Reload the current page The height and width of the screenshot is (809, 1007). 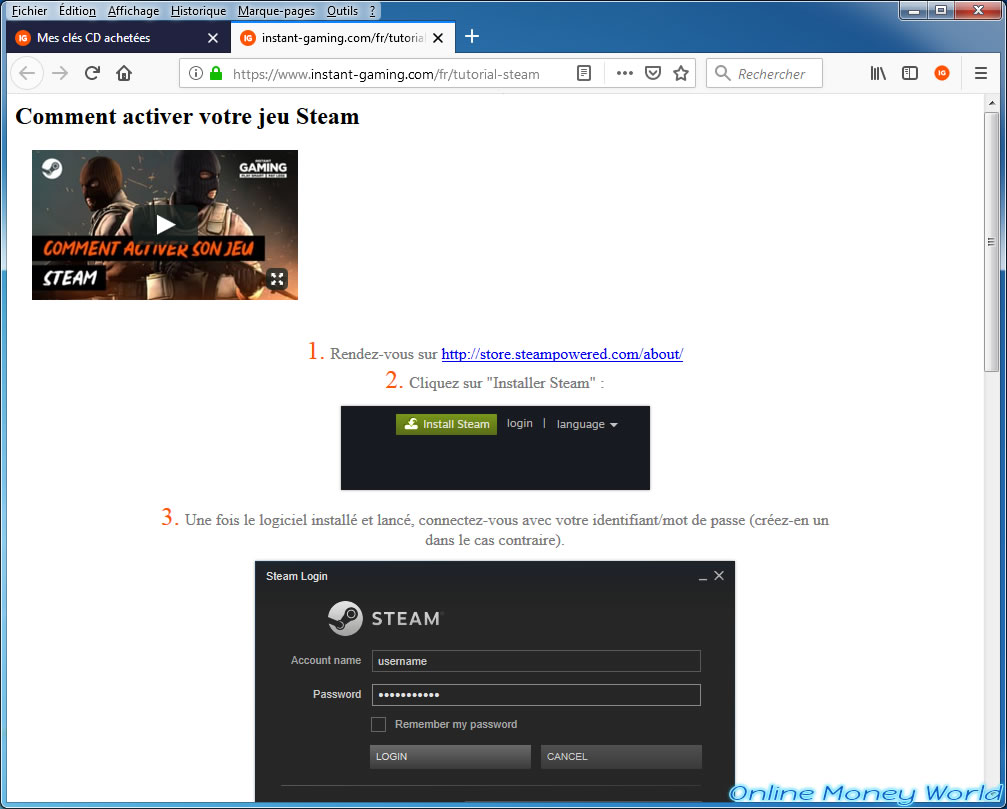click(92, 73)
